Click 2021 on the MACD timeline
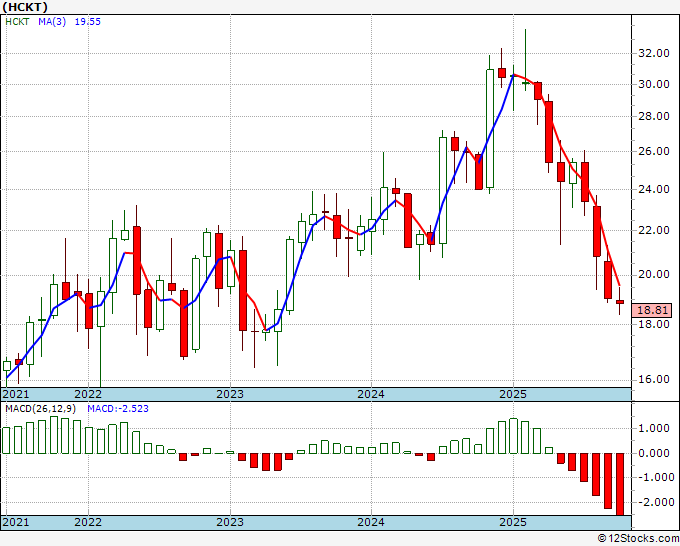 pos(16,522)
